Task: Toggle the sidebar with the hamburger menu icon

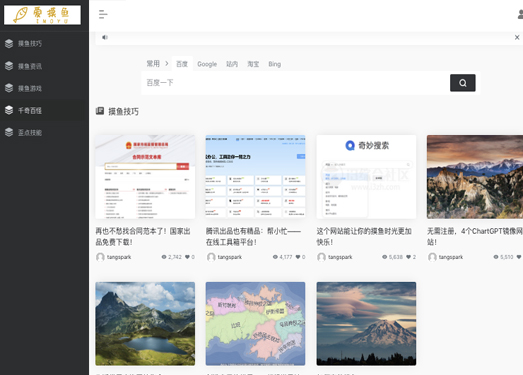Action: 103,14
